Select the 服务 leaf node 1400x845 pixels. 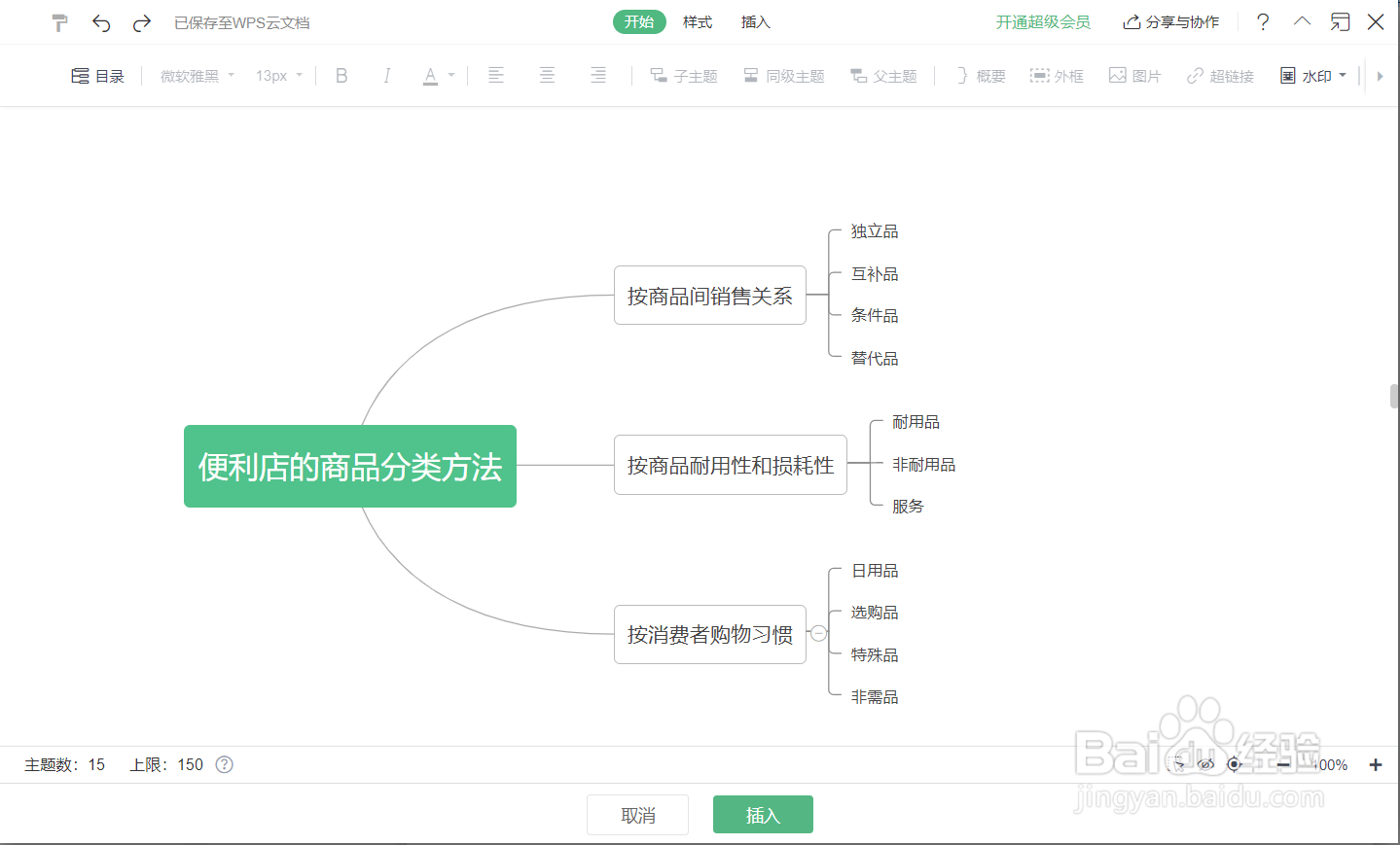tap(908, 507)
